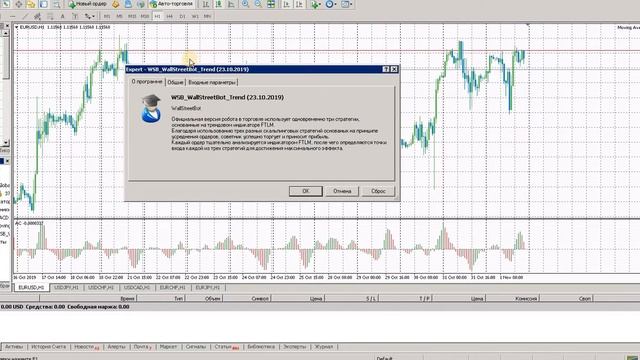Click left panel scrollbar up arrow

[x=6, y=33]
